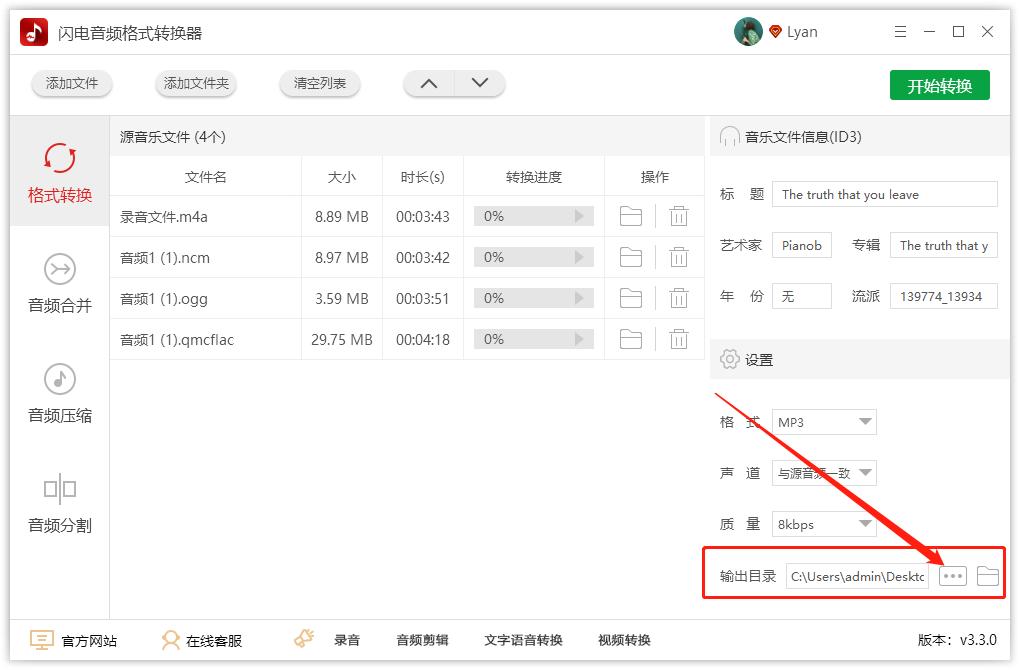Click progress bar of 音频1 (1).ogg
Image resolution: width=1020 pixels, height=670 pixels.
[x=533, y=299]
